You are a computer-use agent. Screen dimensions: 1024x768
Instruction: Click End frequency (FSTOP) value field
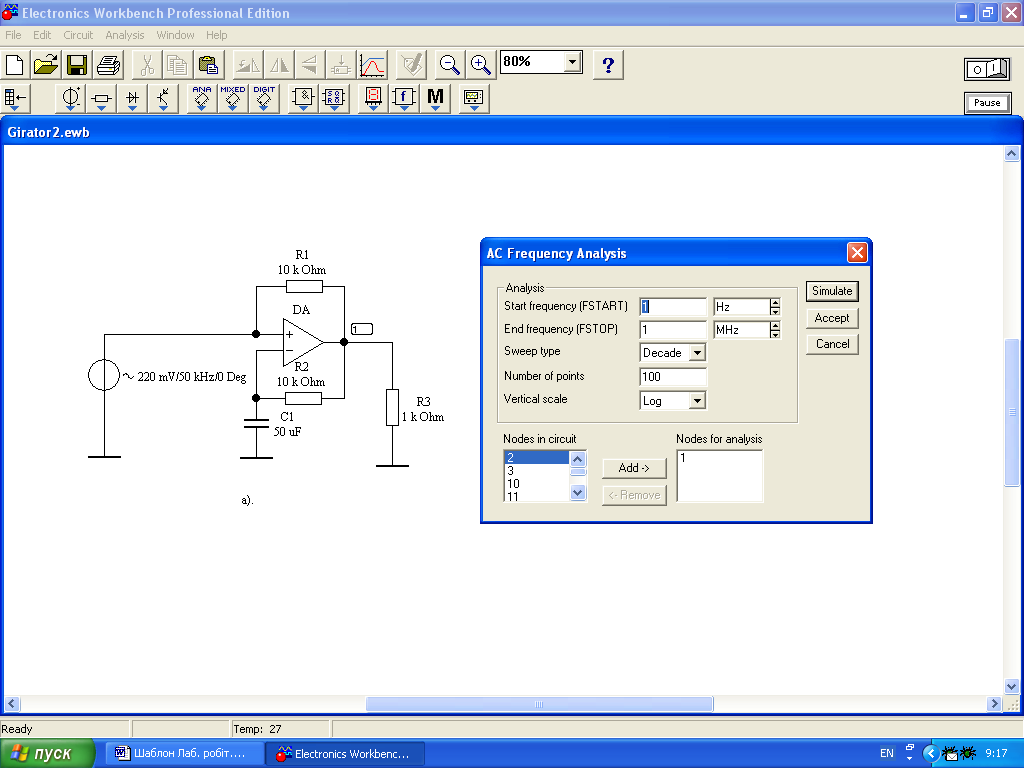673,330
